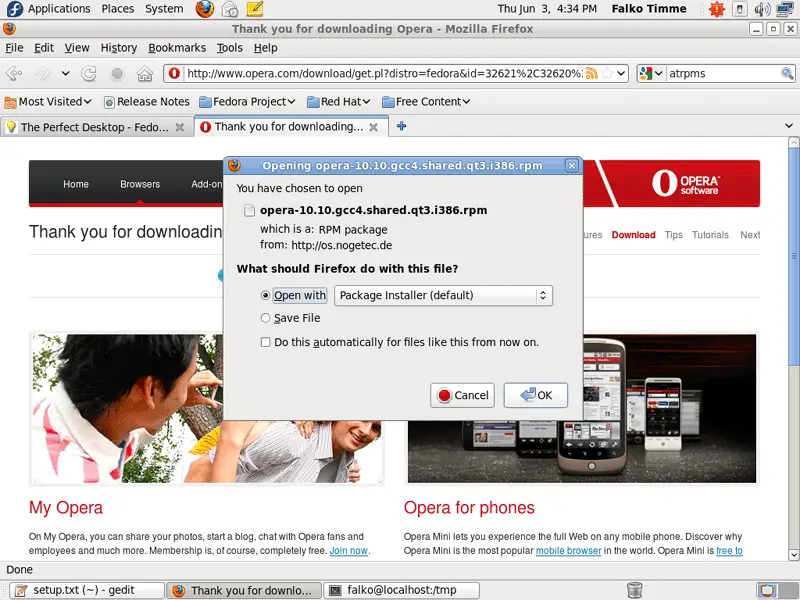Select the Save File radio button

(265, 318)
